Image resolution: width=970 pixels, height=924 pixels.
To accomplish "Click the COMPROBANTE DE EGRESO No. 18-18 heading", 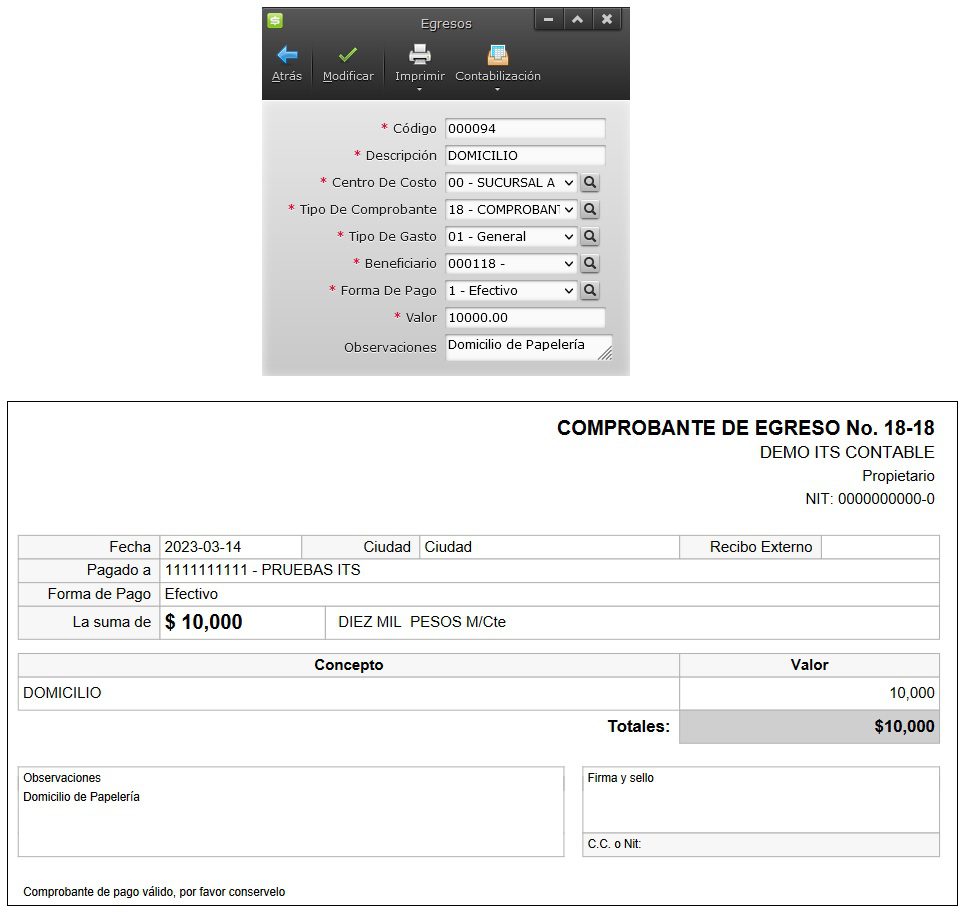I will [x=745, y=428].
